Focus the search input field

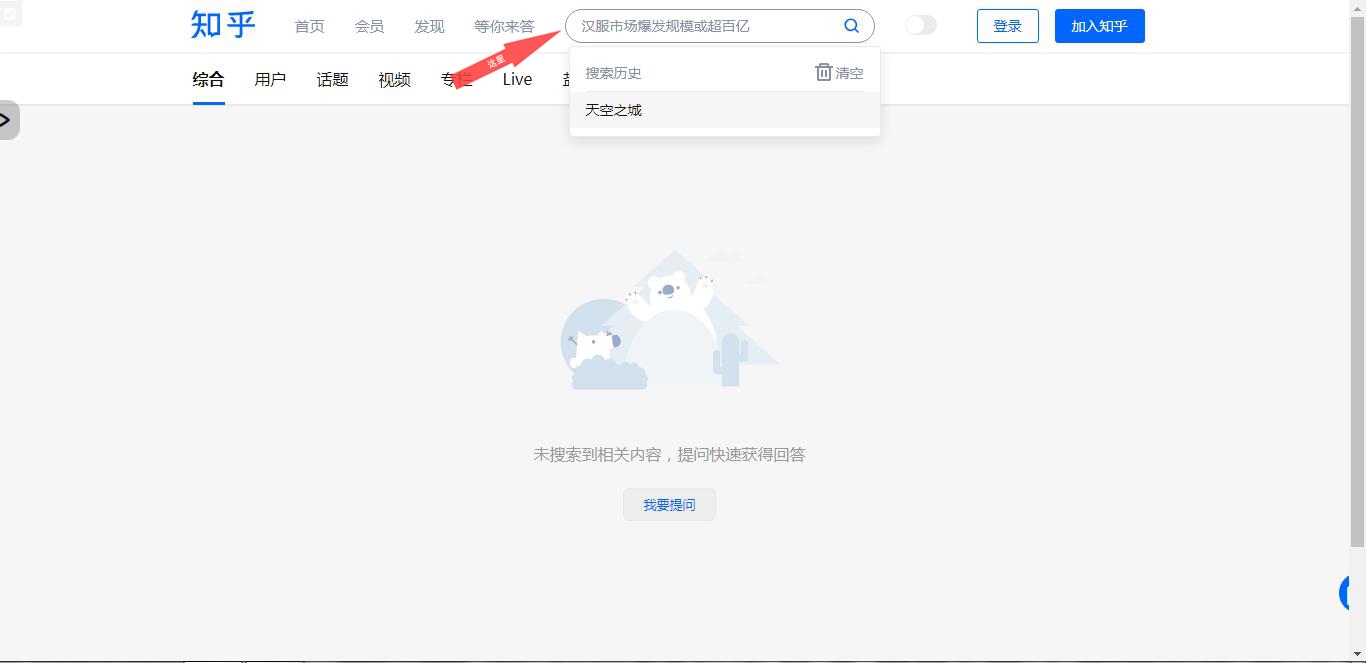tap(705, 26)
